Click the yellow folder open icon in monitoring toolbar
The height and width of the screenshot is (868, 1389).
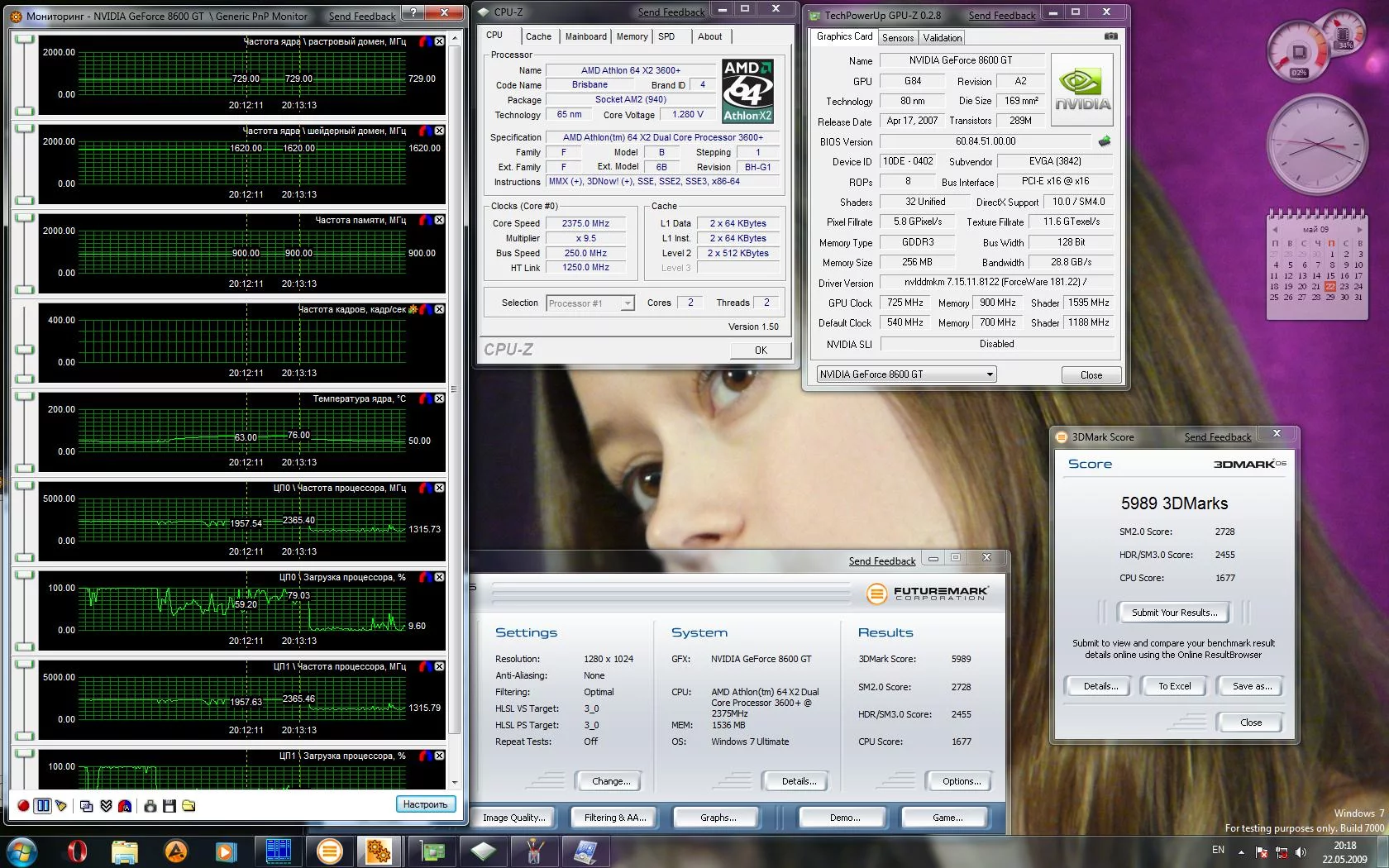coord(189,805)
